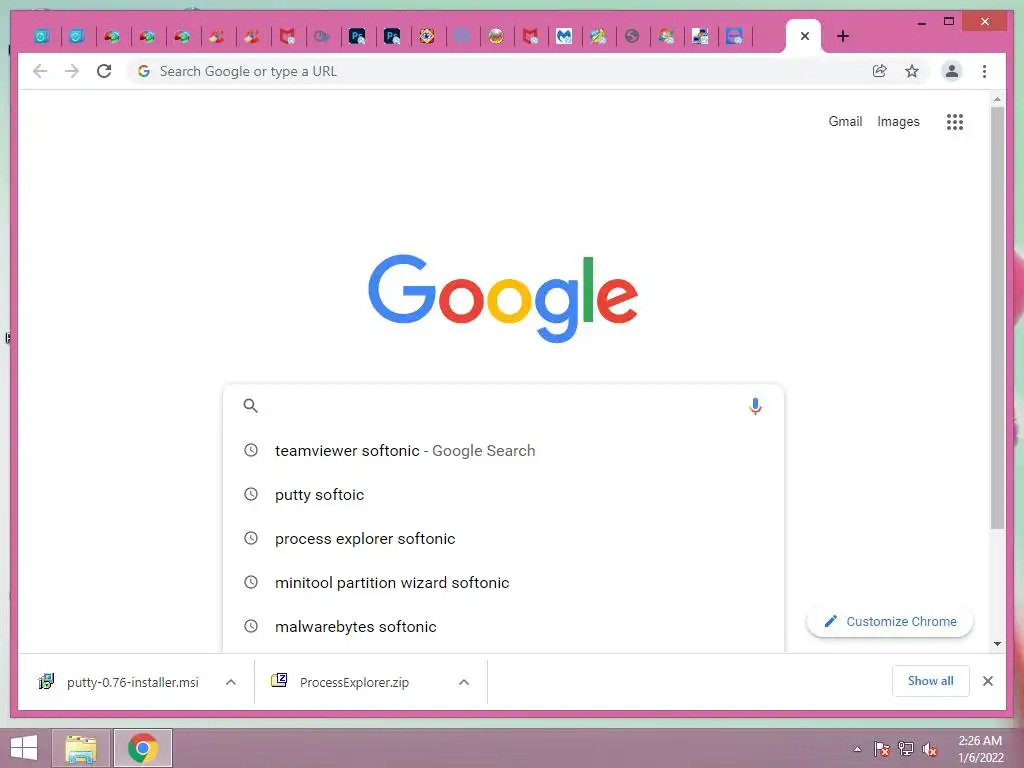Viewport: 1024px width, 768px height.
Task: Open the Action Center flag icon
Action: coord(882,749)
